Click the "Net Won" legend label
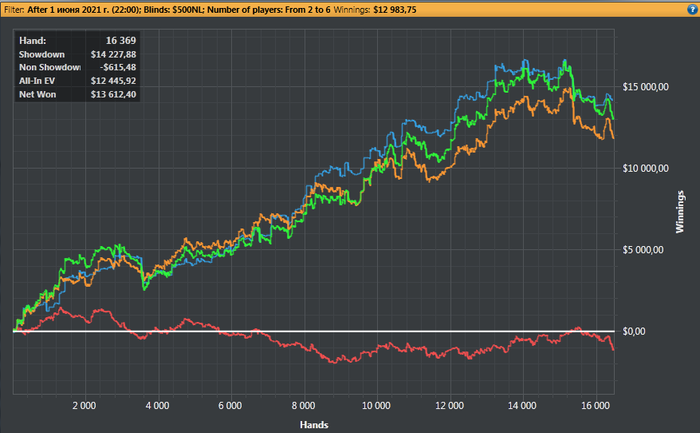 point(38,94)
